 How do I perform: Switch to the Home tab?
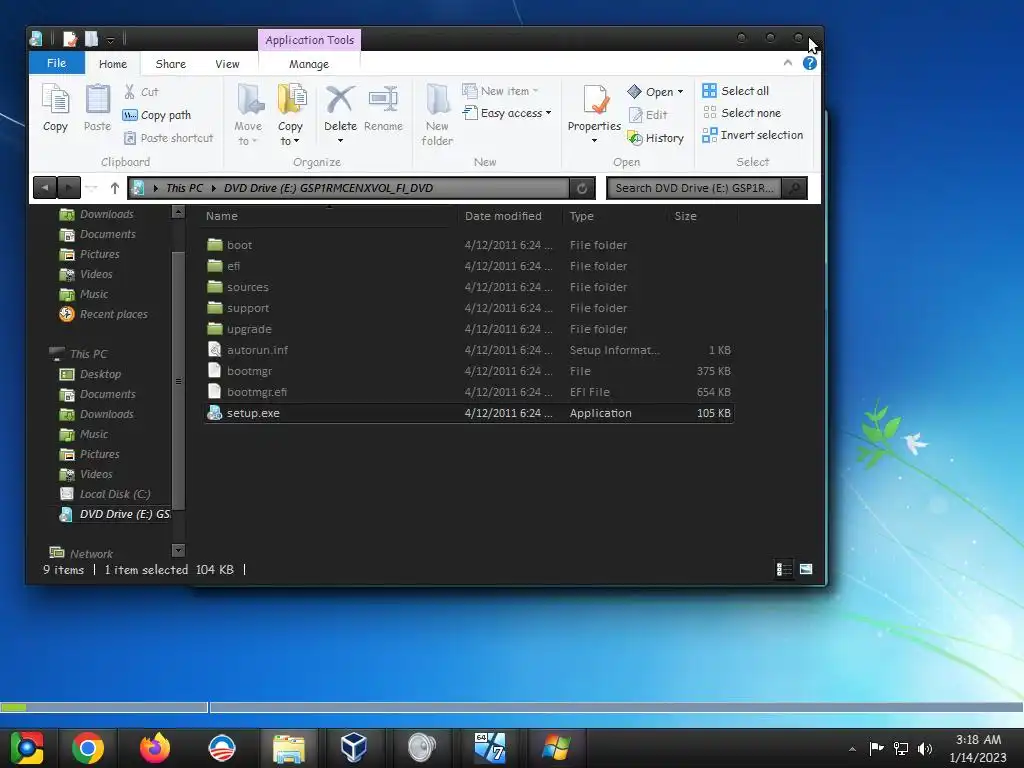(113, 64)
